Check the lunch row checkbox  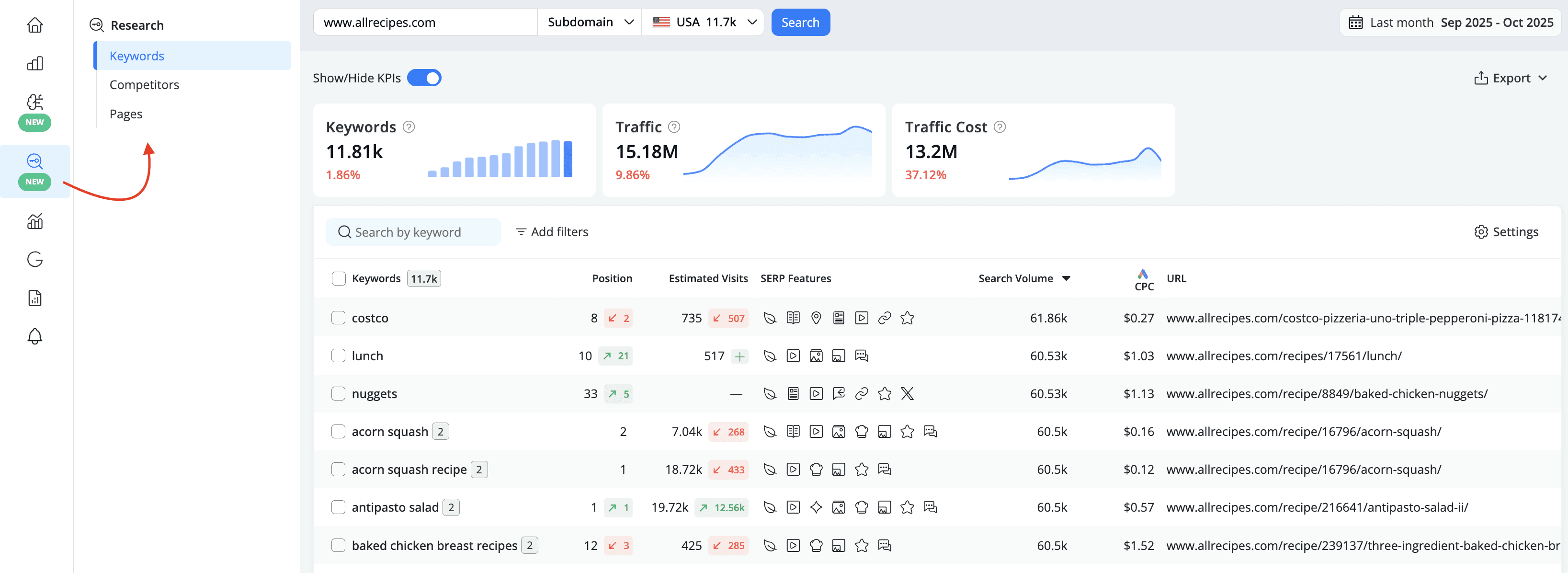(x=339, y=355)
